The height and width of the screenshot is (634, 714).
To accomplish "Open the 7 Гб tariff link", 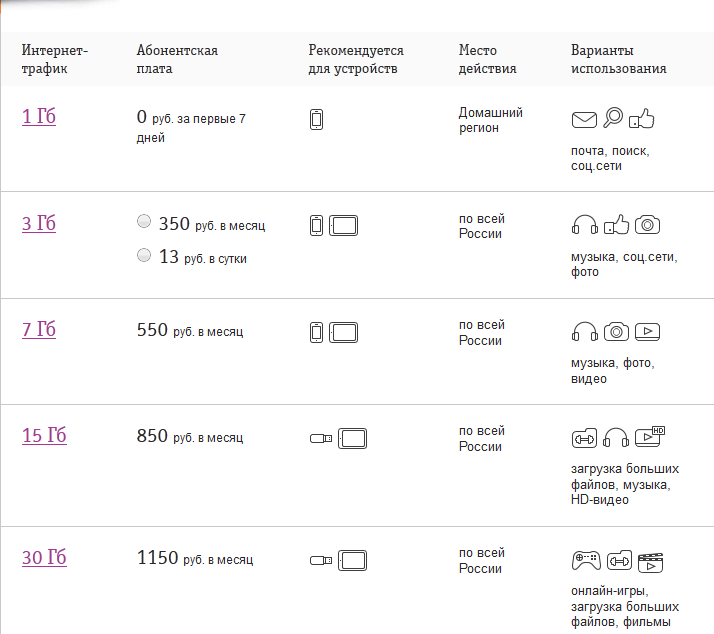I will (39, 329).
